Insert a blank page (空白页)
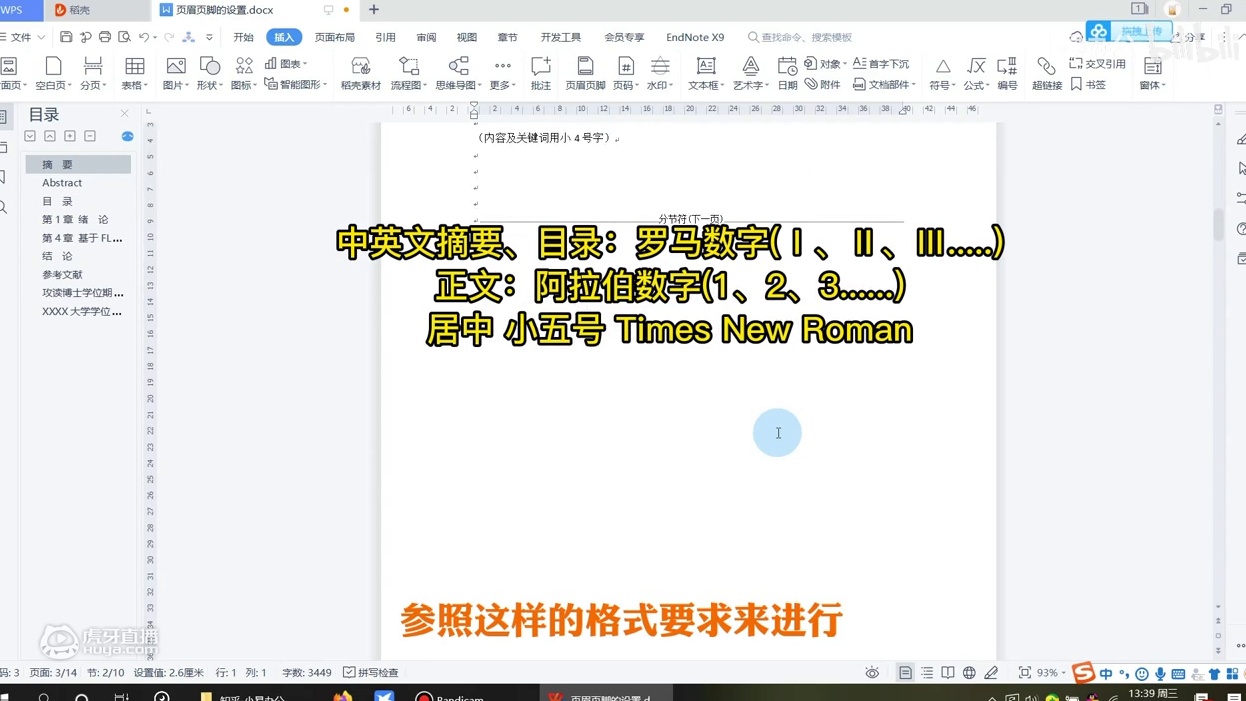The height and width of the screenshot is (701, 1246). [x=53, y=73]
